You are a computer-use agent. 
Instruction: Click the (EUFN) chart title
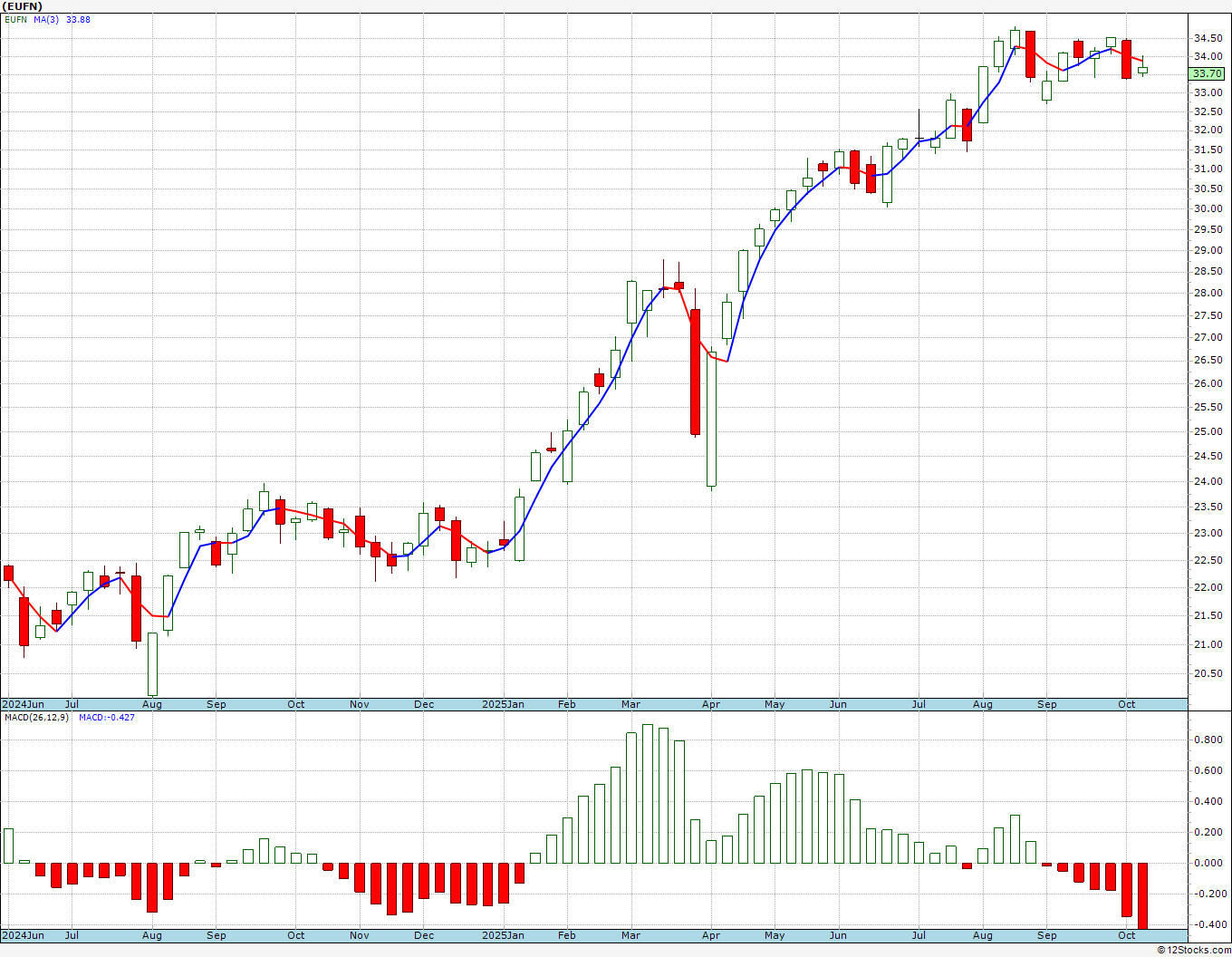(23, 6)
